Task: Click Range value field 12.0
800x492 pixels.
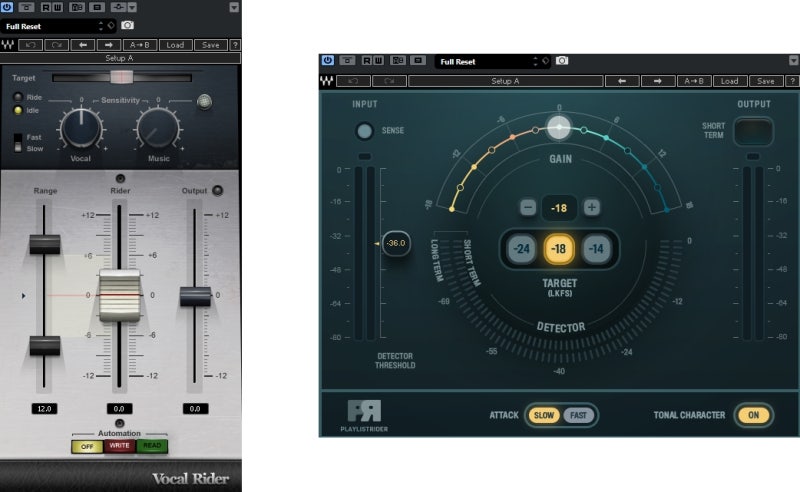Action: pyautogui.click(x=44, y=409)
